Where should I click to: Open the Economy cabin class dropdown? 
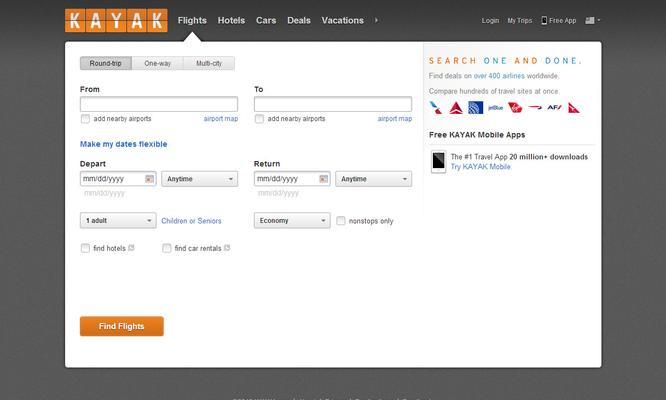point(292,220)
